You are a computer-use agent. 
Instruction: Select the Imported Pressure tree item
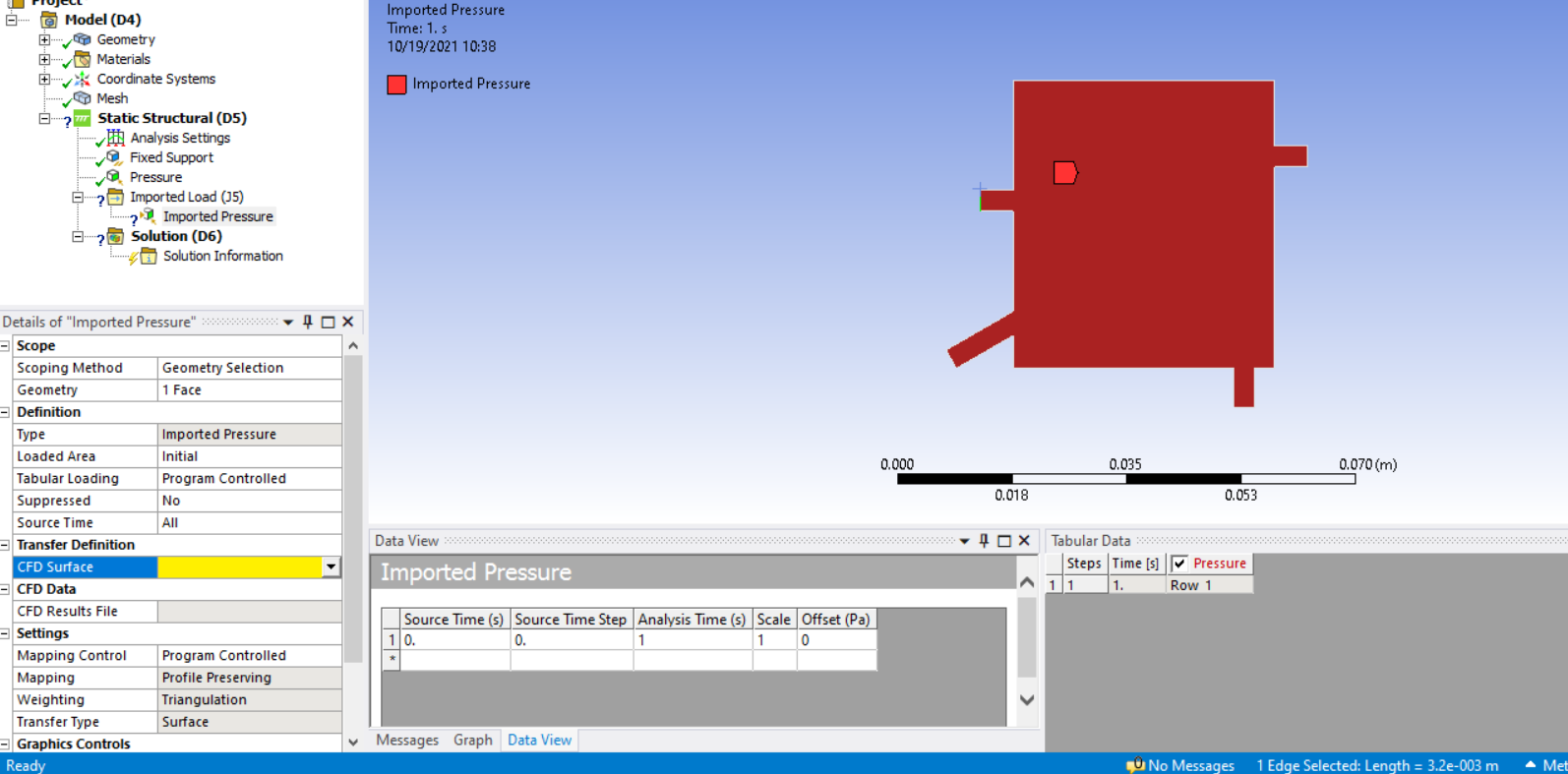(218, 216)
